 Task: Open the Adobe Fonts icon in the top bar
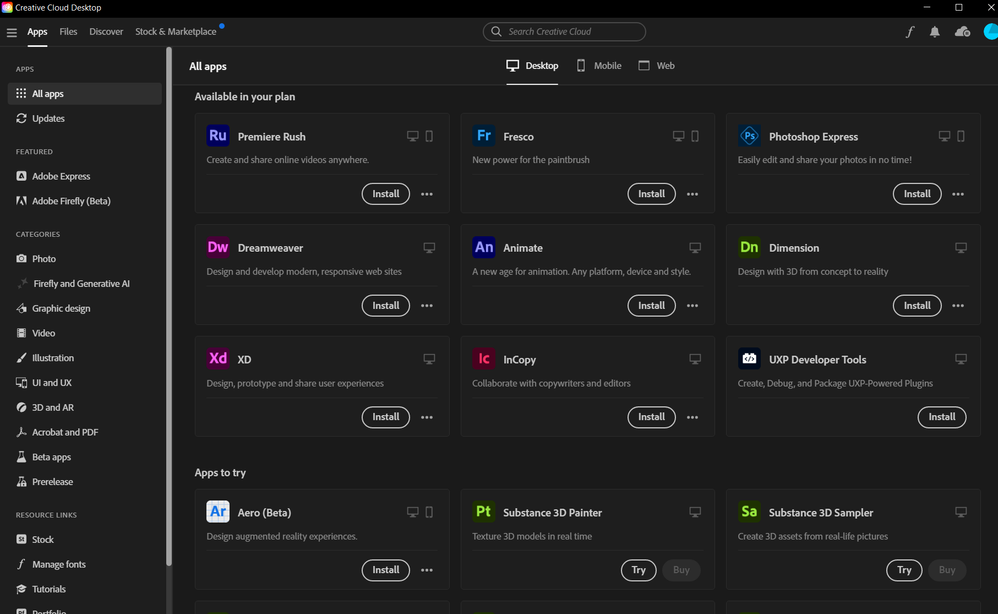point(910,31)
